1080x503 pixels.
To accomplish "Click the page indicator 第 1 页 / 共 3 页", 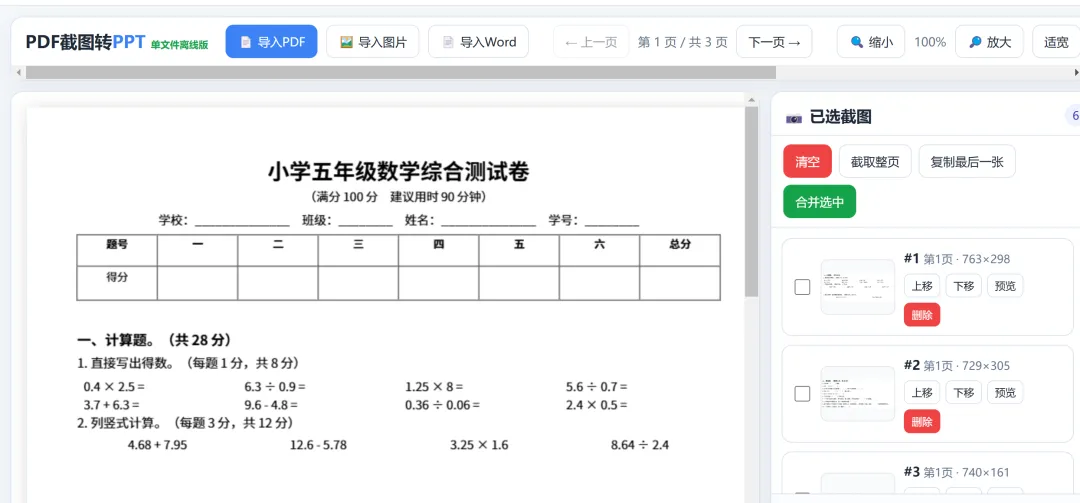I will pos(683,42).
